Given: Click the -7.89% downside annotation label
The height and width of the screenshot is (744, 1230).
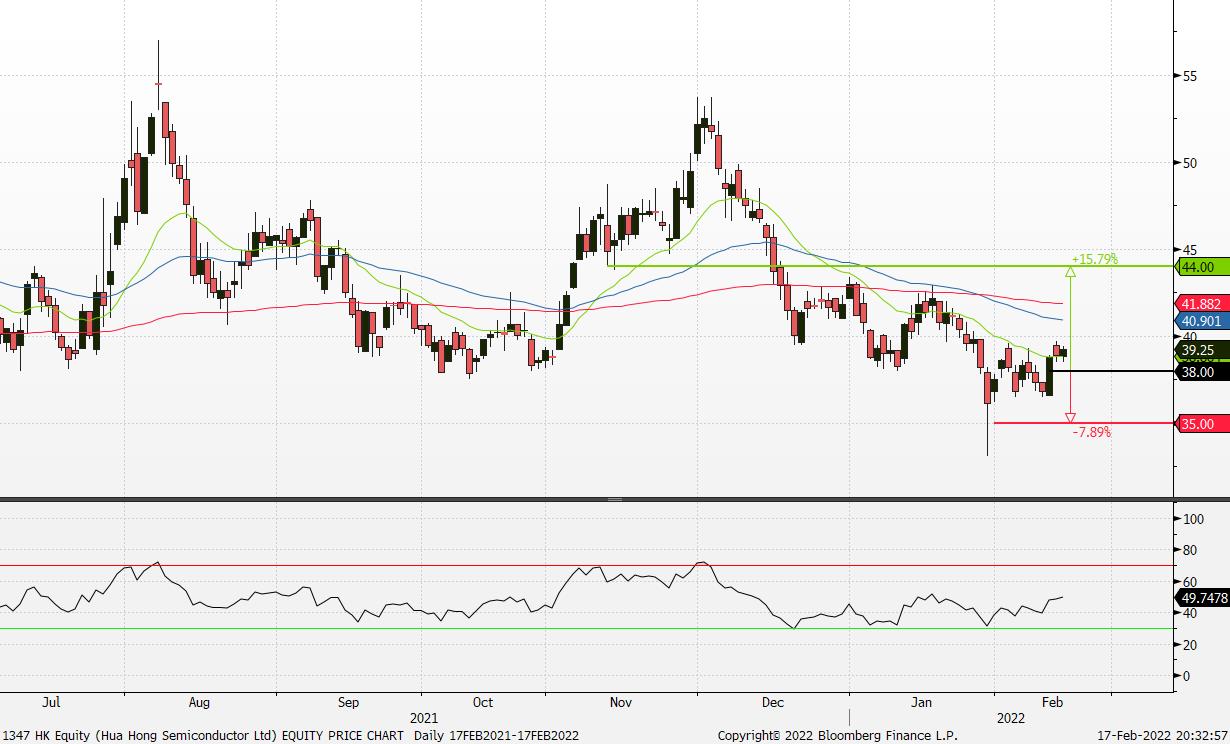Looking at the screenshot, I should pos(1091,432).
